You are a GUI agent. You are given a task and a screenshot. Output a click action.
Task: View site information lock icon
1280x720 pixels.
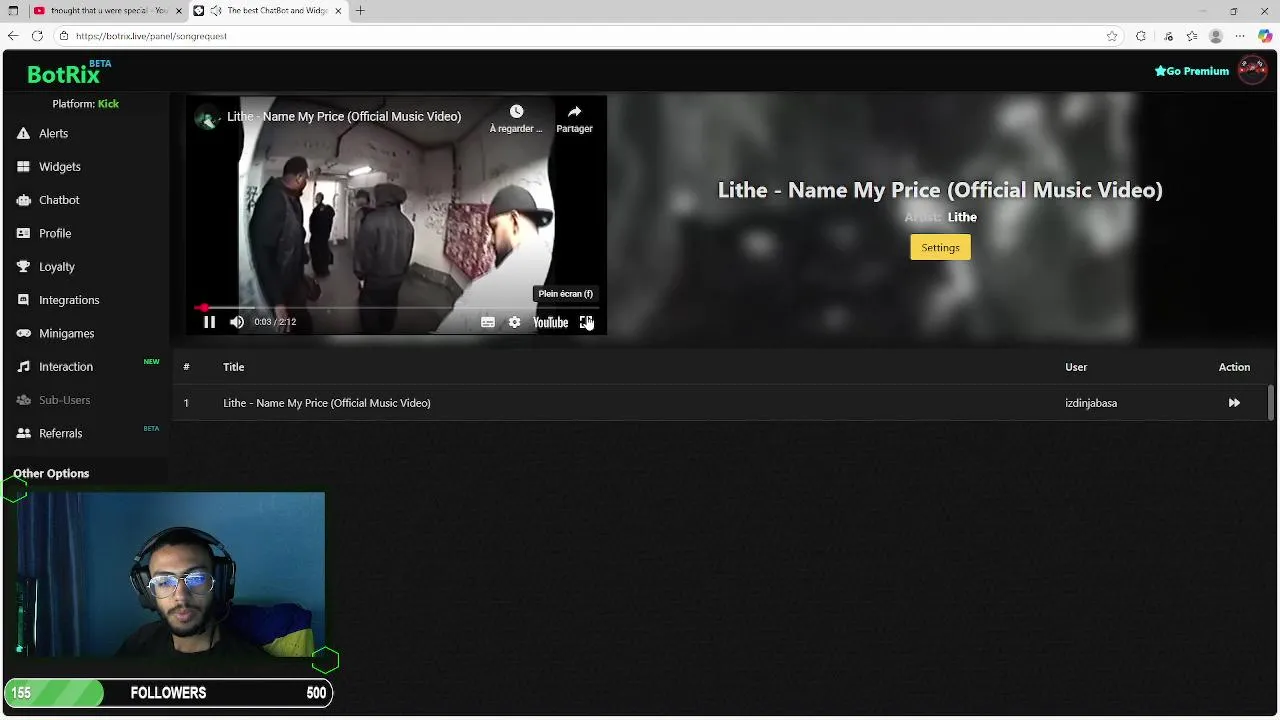(64, 36)
